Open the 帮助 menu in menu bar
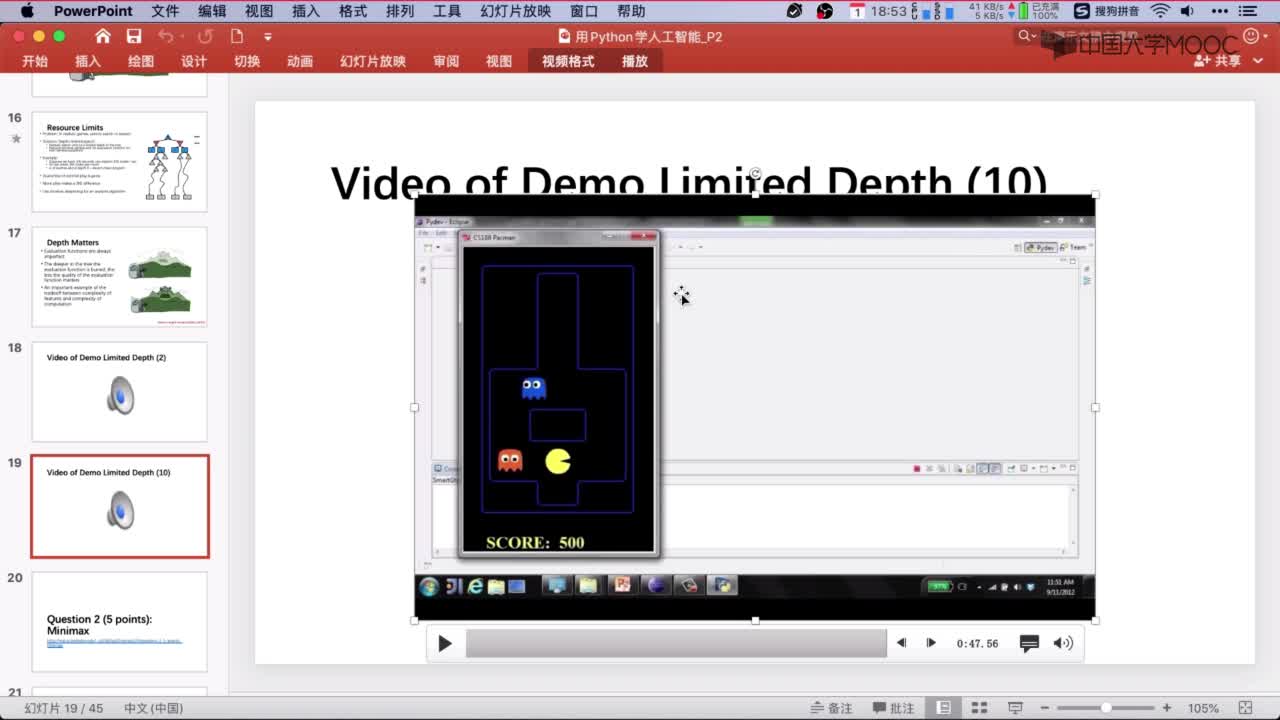1280x720 pixels. [x=631, y=11]
